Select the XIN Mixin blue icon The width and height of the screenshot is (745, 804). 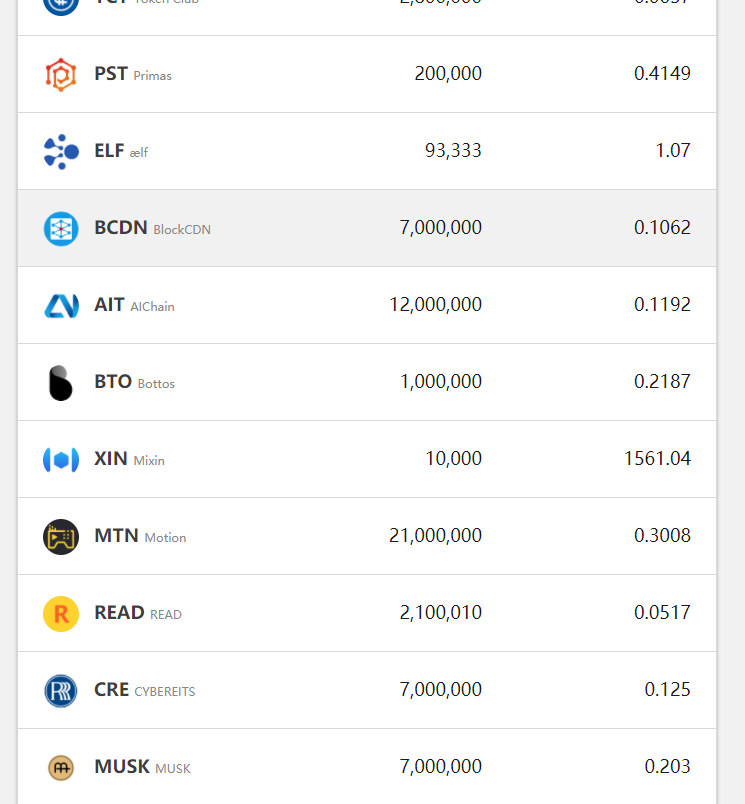click(61, 460)
